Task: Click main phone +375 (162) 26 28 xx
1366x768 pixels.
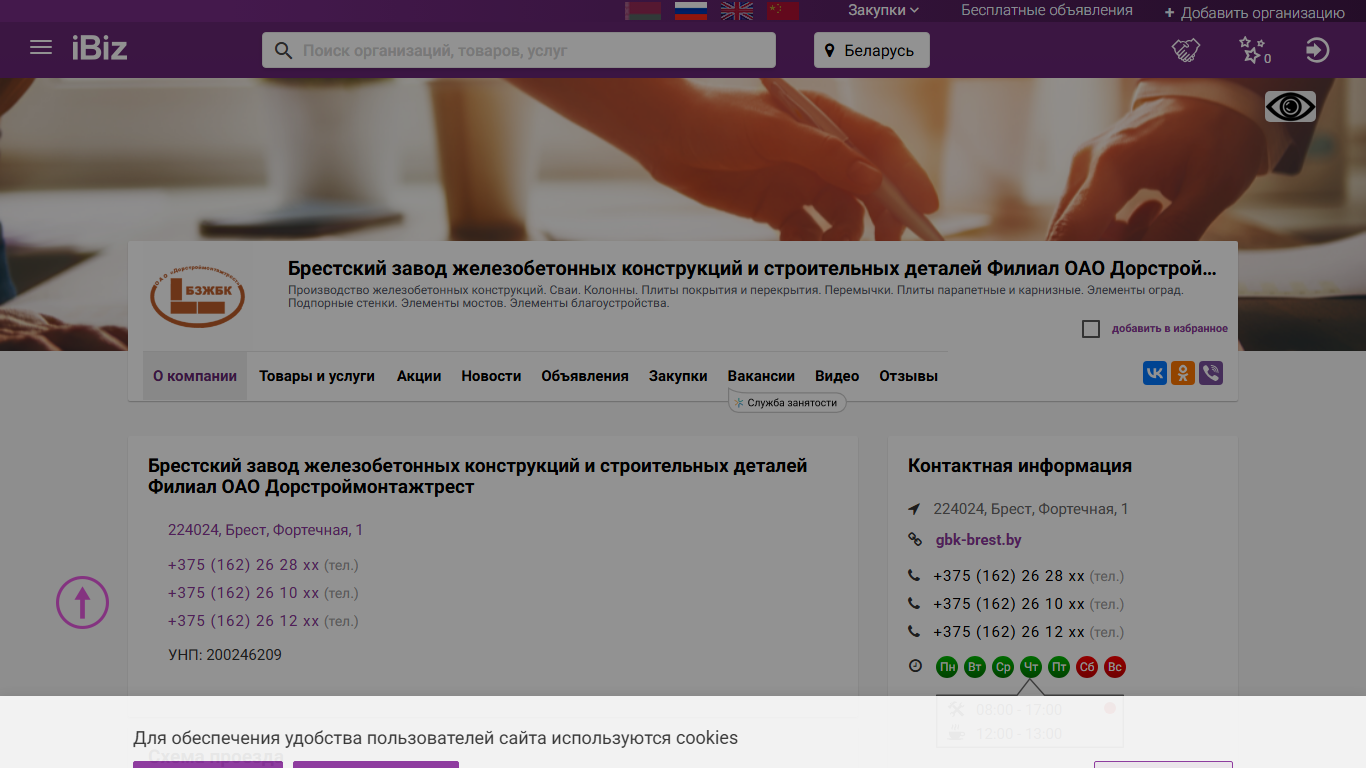Action: [x=244, y=565]
